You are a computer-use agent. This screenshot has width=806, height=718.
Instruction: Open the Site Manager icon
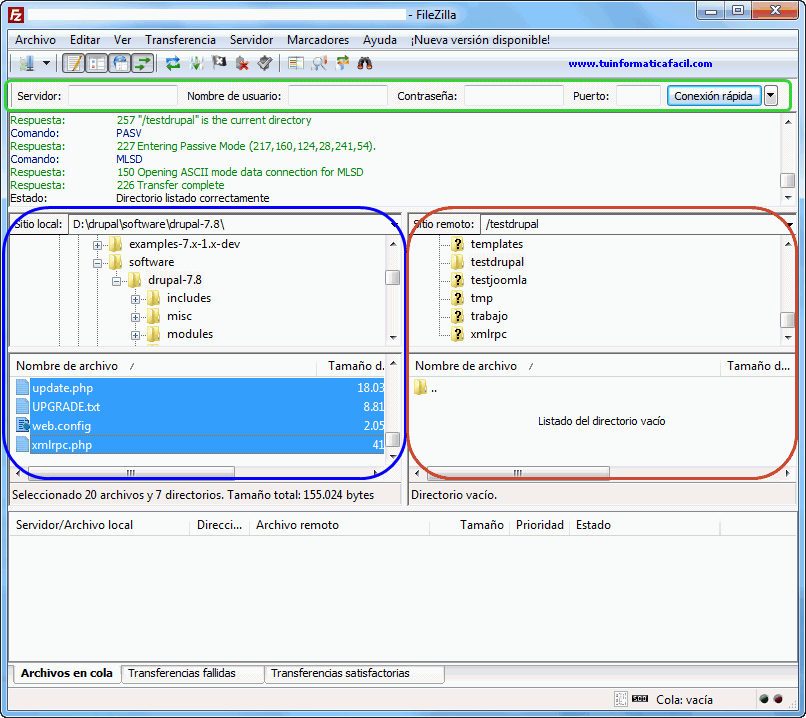click(x=27, y=63)
